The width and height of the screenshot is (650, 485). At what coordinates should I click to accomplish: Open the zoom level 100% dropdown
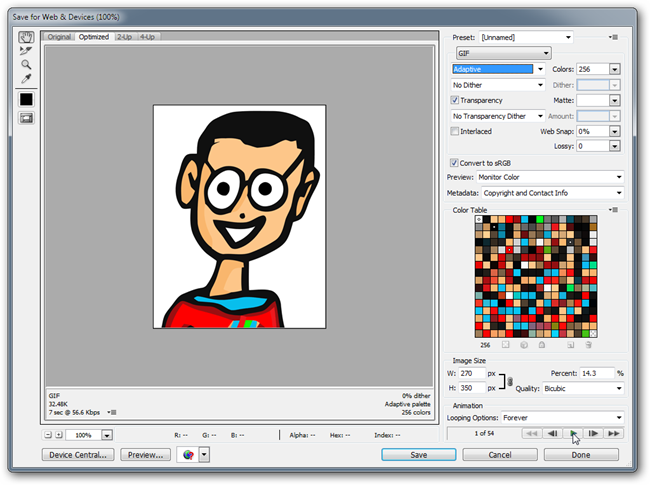(107, 435)
